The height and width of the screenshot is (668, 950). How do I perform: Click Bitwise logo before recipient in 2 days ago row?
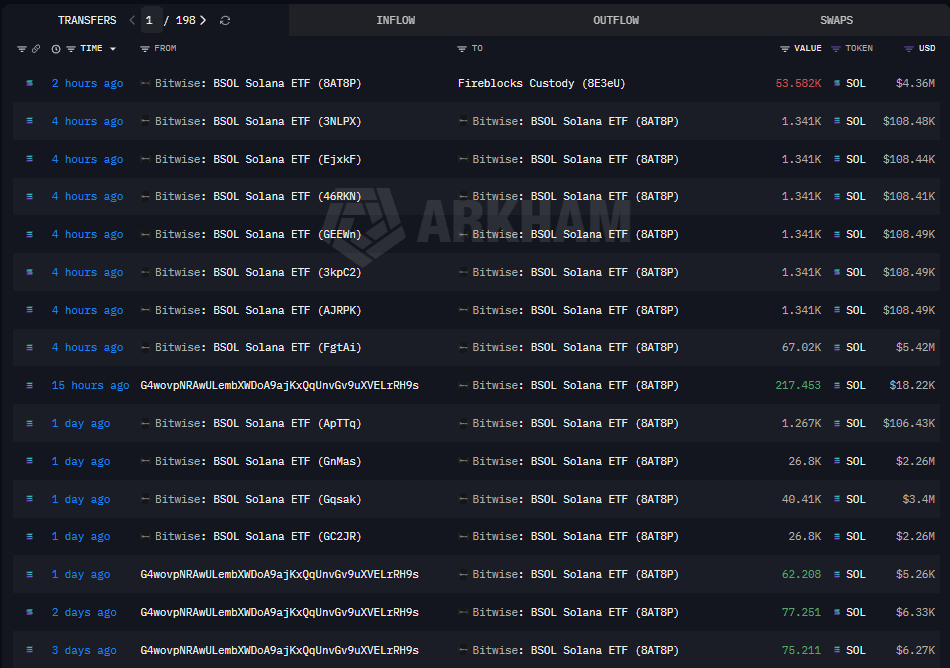click(x=463, y=612)
